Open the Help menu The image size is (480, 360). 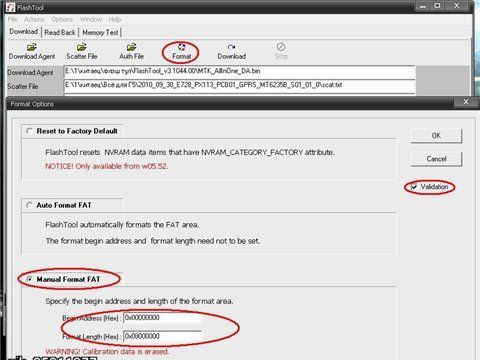115,19
